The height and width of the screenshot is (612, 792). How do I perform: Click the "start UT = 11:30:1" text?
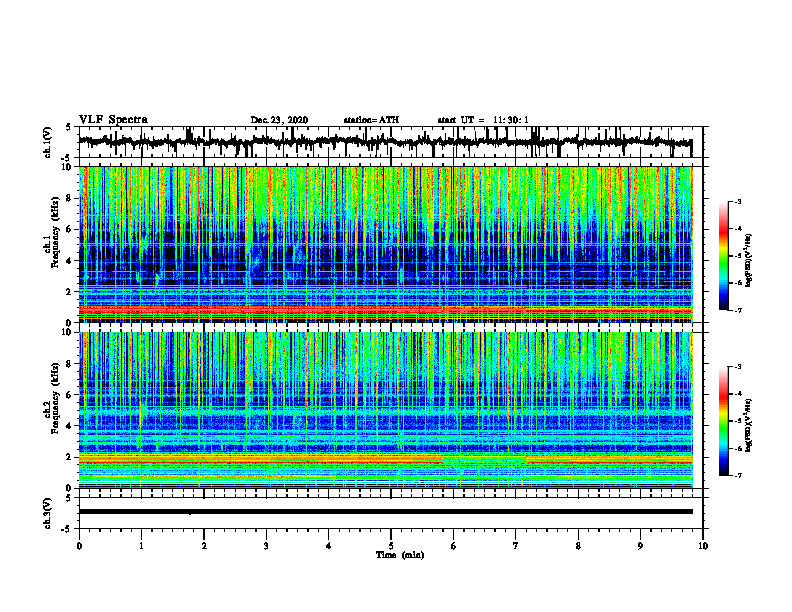coord(483,120)
